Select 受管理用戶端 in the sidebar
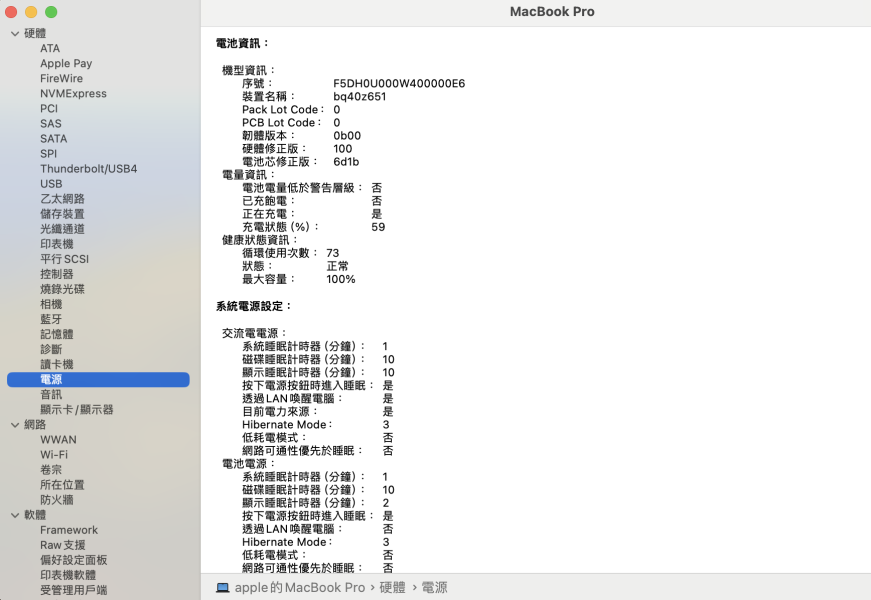 pyautogui.click(x=73, y=590)
